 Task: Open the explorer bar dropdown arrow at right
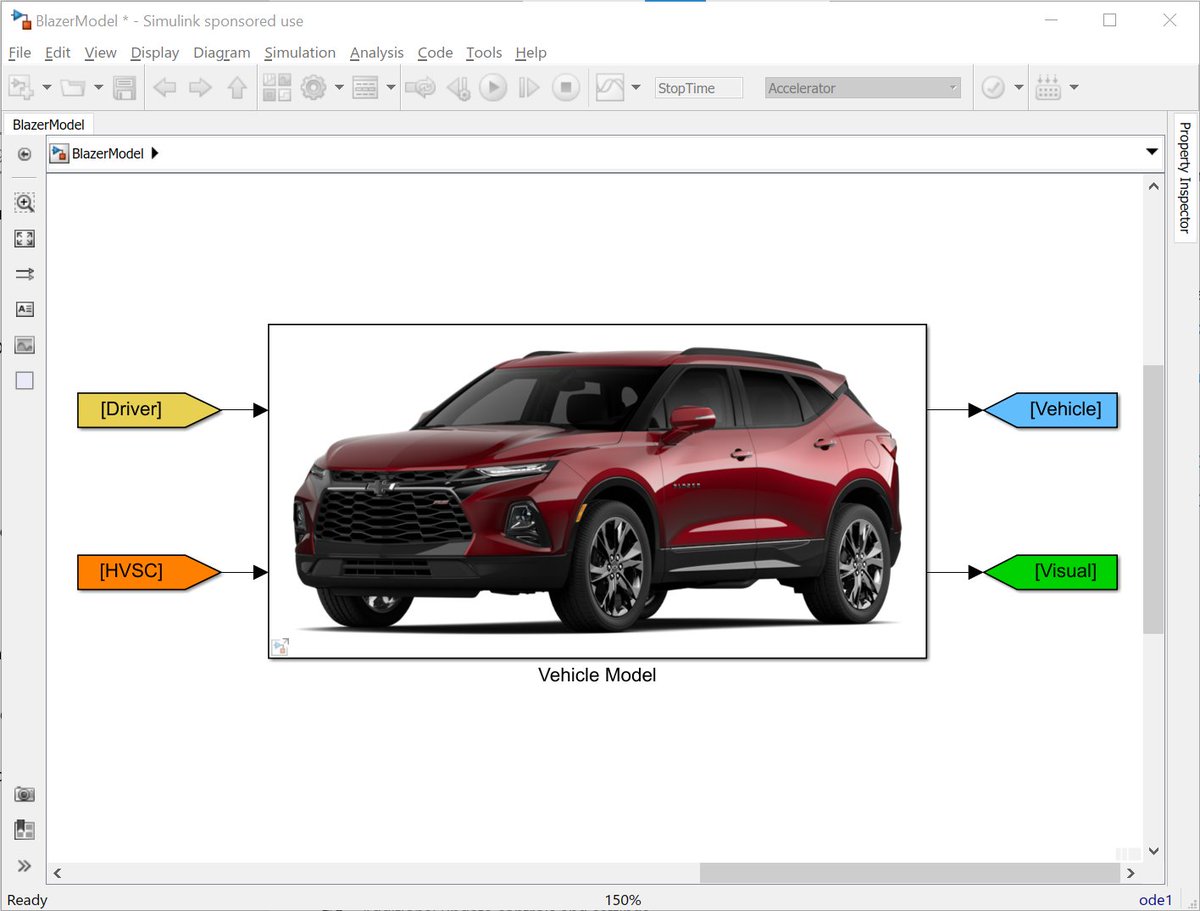tap(1152, 153)
